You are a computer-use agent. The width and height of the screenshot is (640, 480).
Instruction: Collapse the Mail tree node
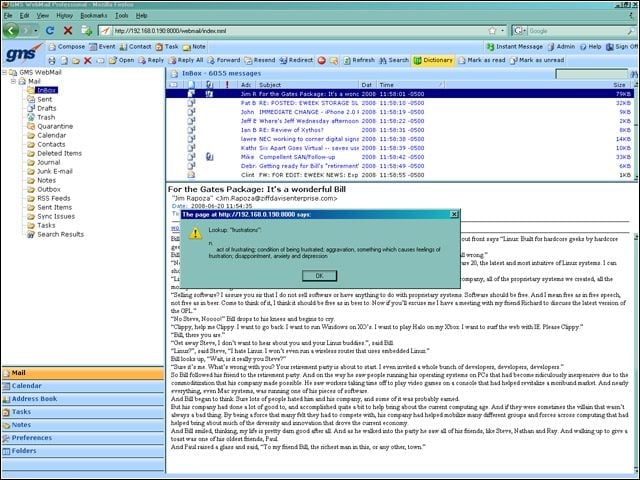pos(13,81)
